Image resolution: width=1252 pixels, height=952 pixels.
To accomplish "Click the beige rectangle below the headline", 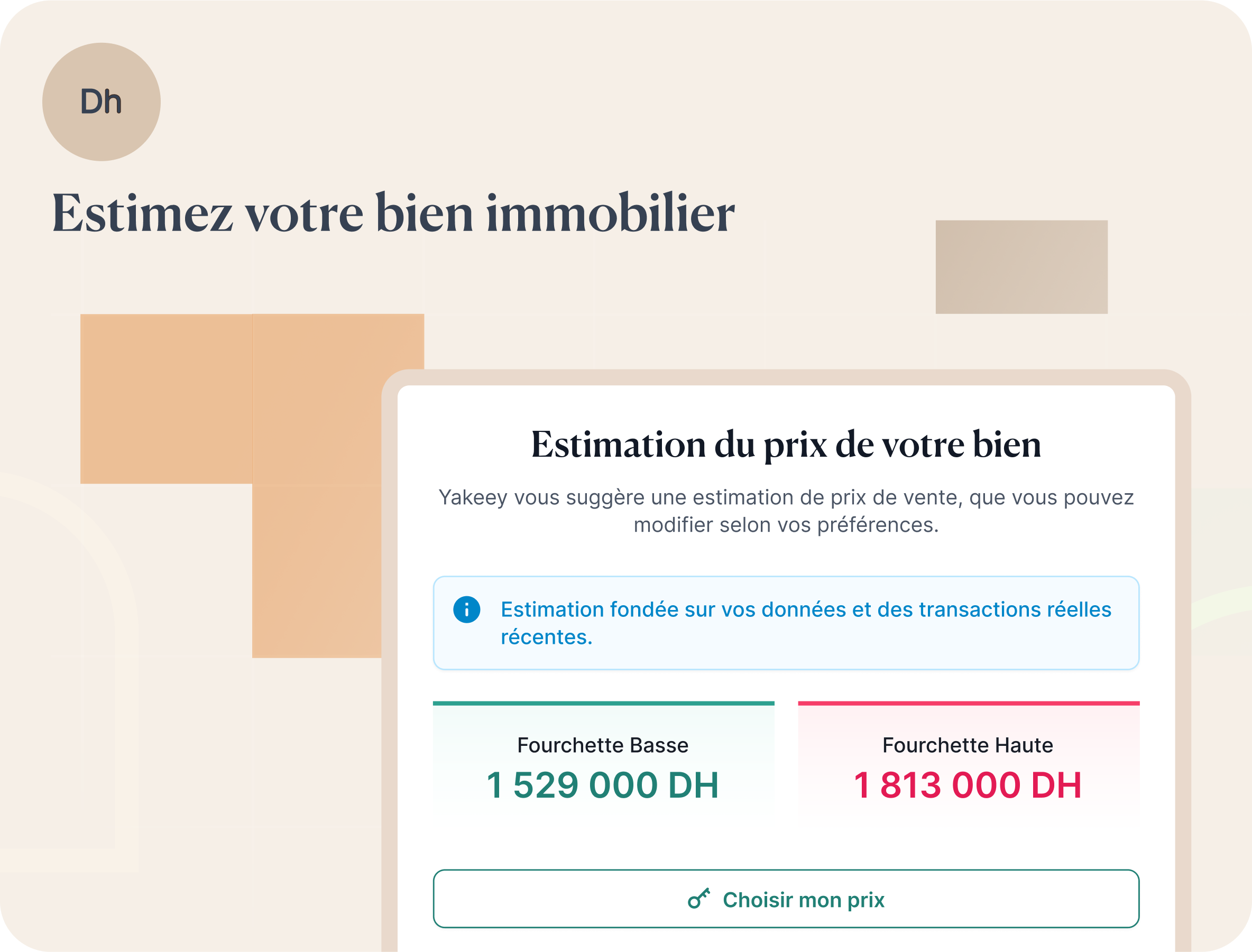I will (1021, 267).
